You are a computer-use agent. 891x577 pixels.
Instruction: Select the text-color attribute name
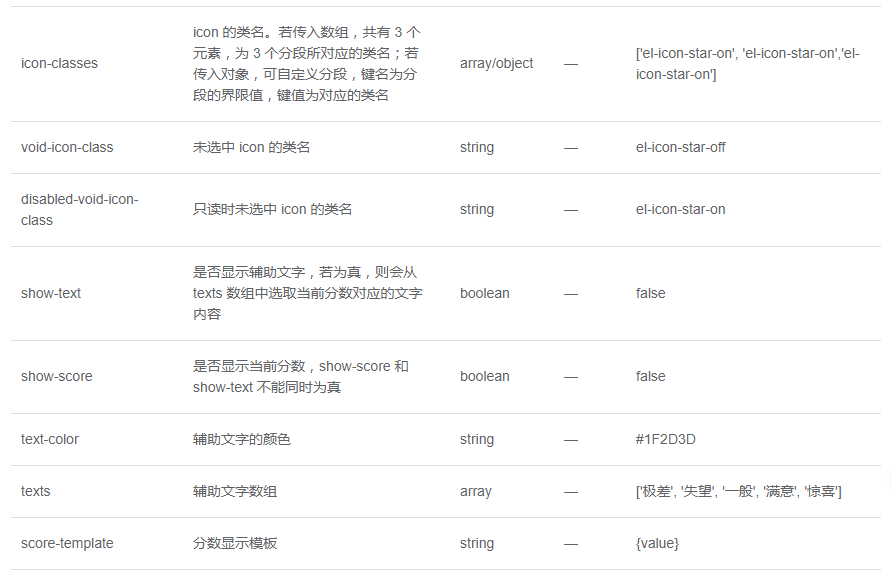[50, 439]
